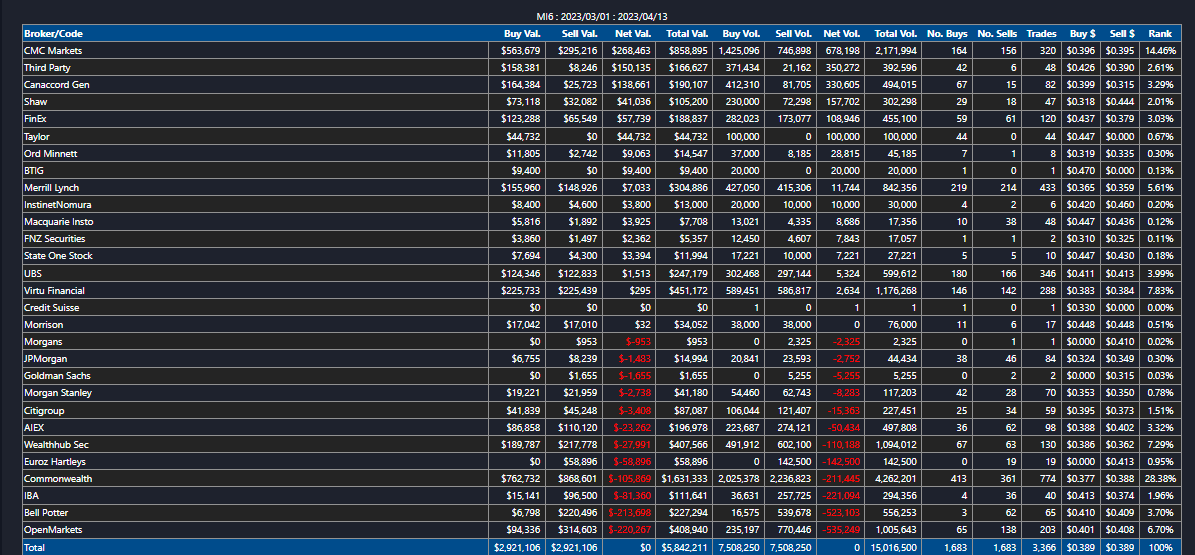The image size is (1195, 555).
Task: Click the Rank column header
Action: click(1160, 34)
